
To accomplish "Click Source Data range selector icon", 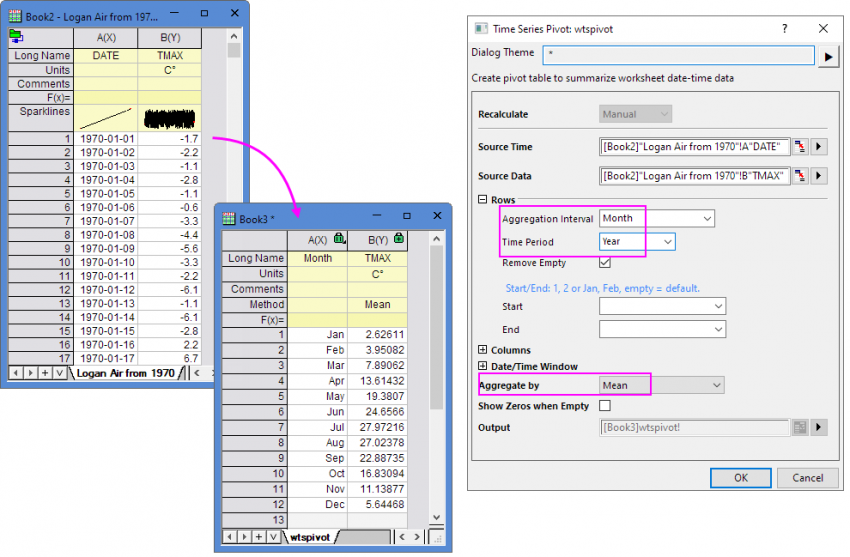I will (801, 177).
